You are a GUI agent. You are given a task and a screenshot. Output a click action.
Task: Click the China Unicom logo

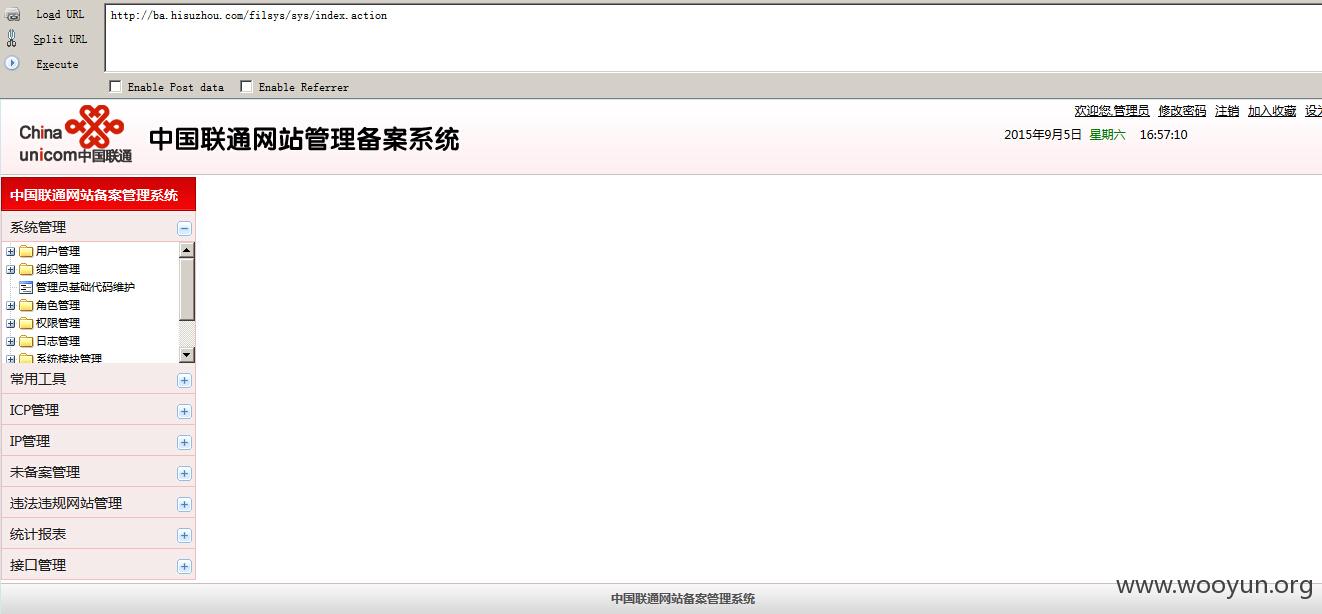(76, 135)
